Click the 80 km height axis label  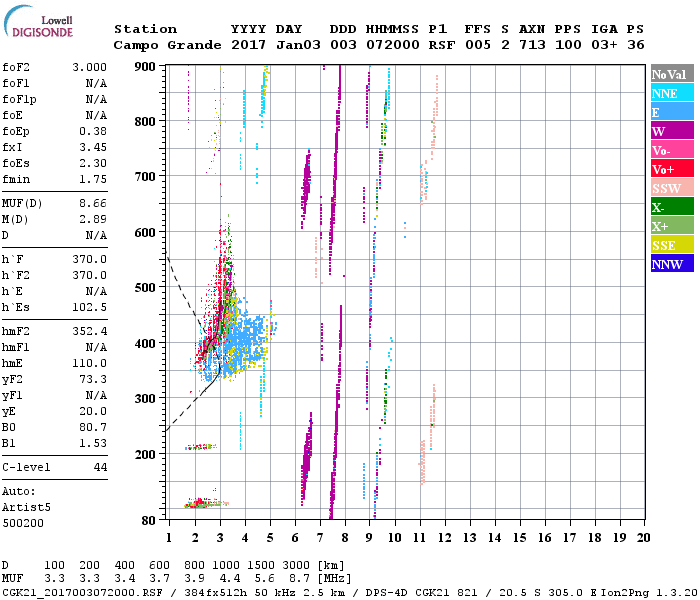tap(149, 521)
